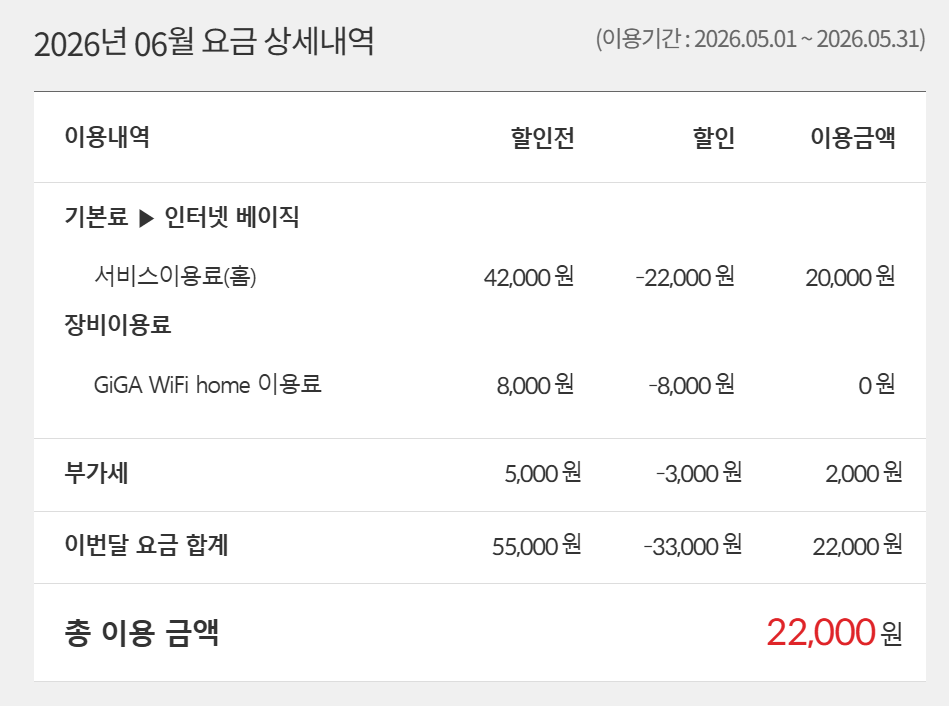Select the 인터넷 베이직 plan name
Viewport: 949px width, 706px height.
click(232, 216)
